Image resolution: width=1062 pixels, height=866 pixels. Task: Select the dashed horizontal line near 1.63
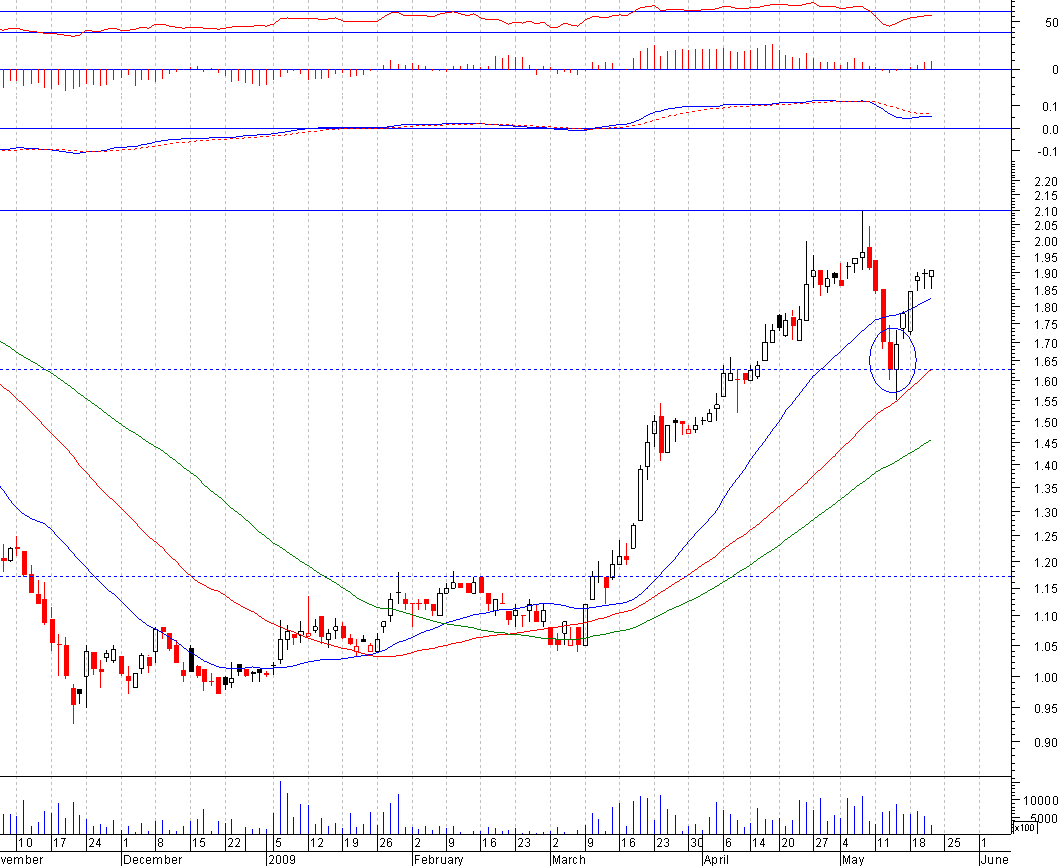[505, 370]
